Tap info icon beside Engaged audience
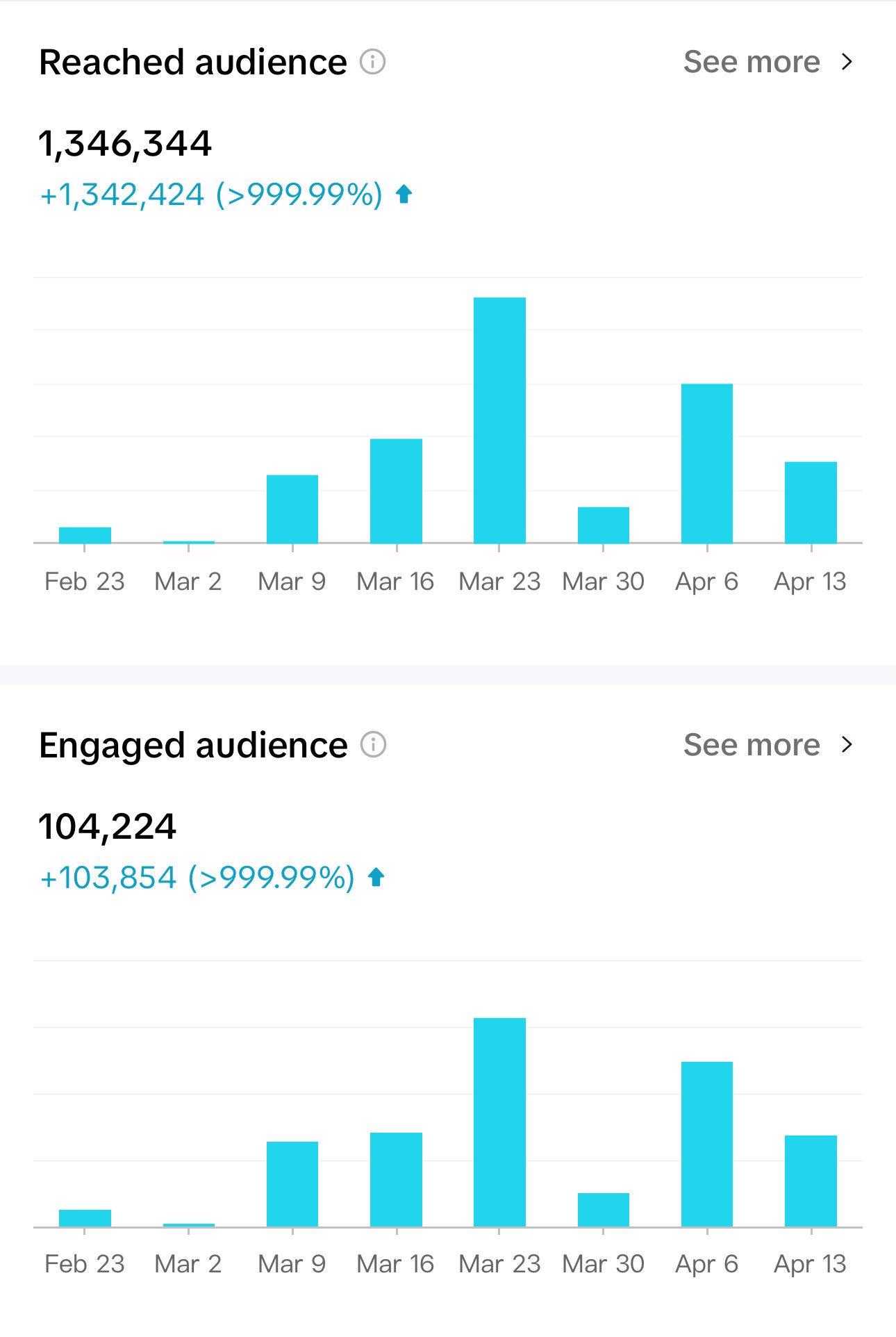 (x=373, y=745)
